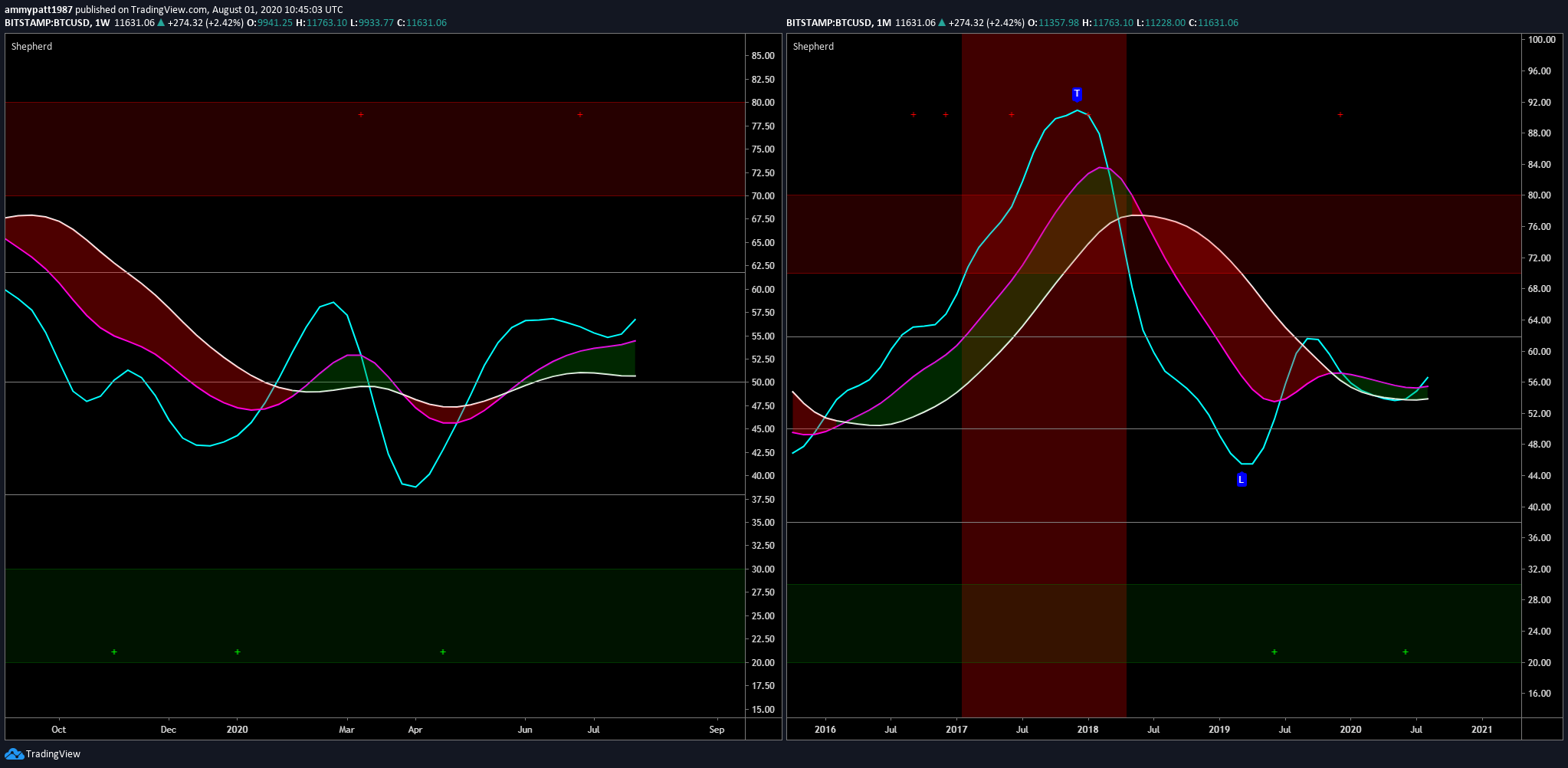The height and width of the screenshot is (768, 1568).
Task: Click the monthly low value L:11228.00
Action: [x=1160, y=23]
